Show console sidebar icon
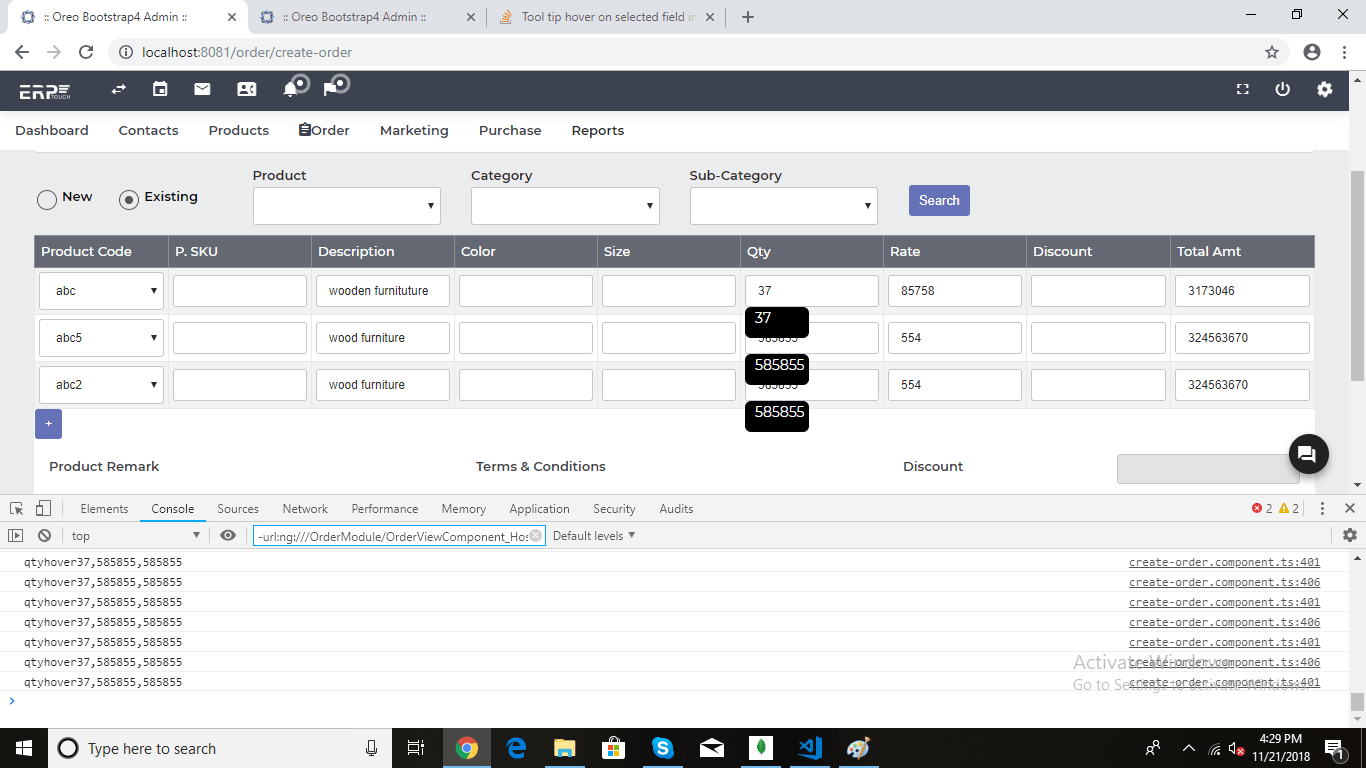1366x768 pixels. pos(15,536)
